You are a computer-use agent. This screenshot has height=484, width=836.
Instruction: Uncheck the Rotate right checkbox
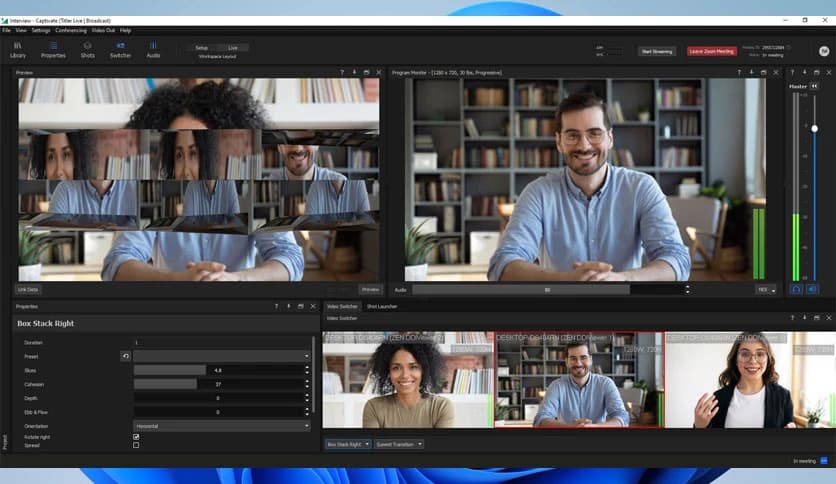click(x=136, y=437)
